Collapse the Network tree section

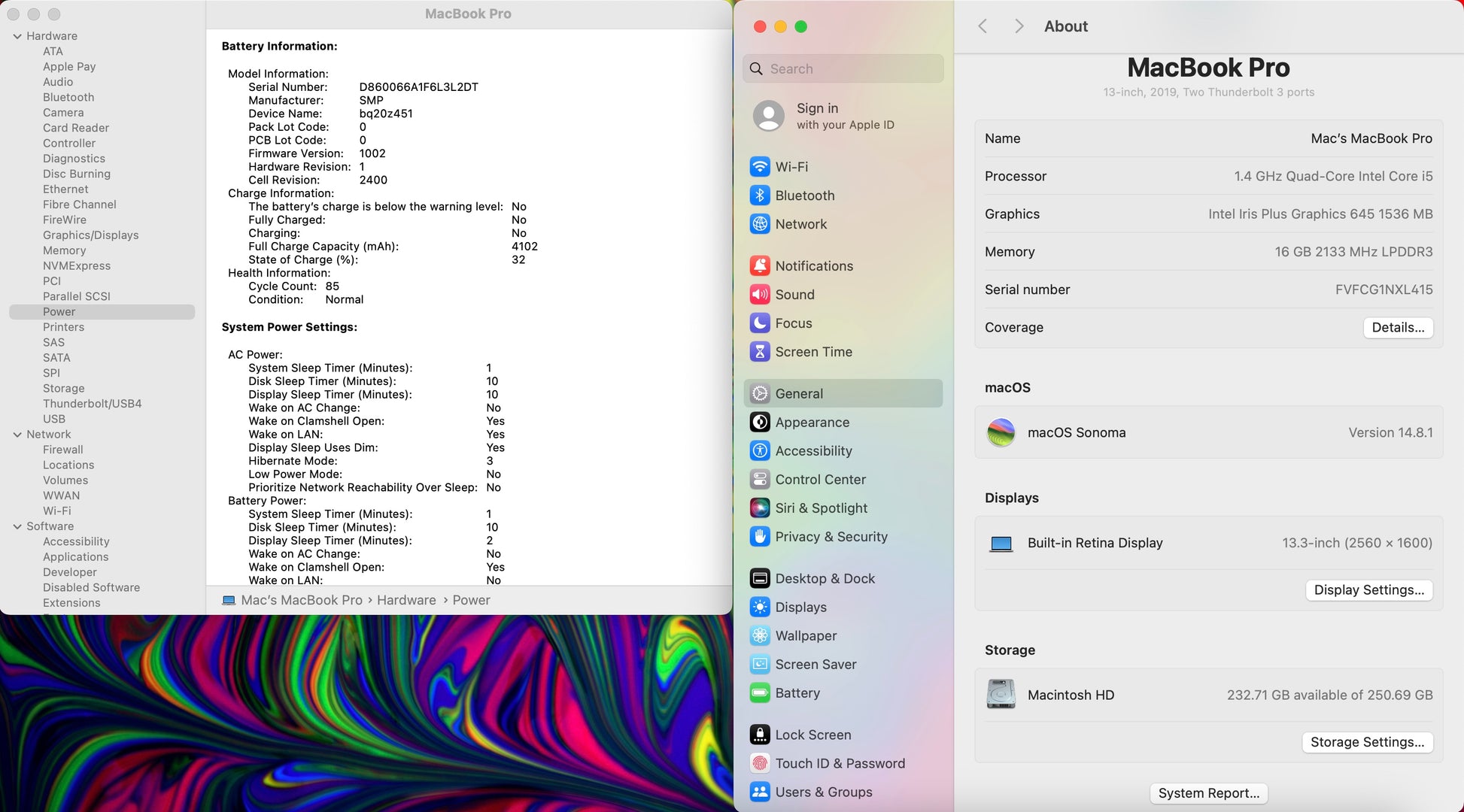[x=17, y=435]
